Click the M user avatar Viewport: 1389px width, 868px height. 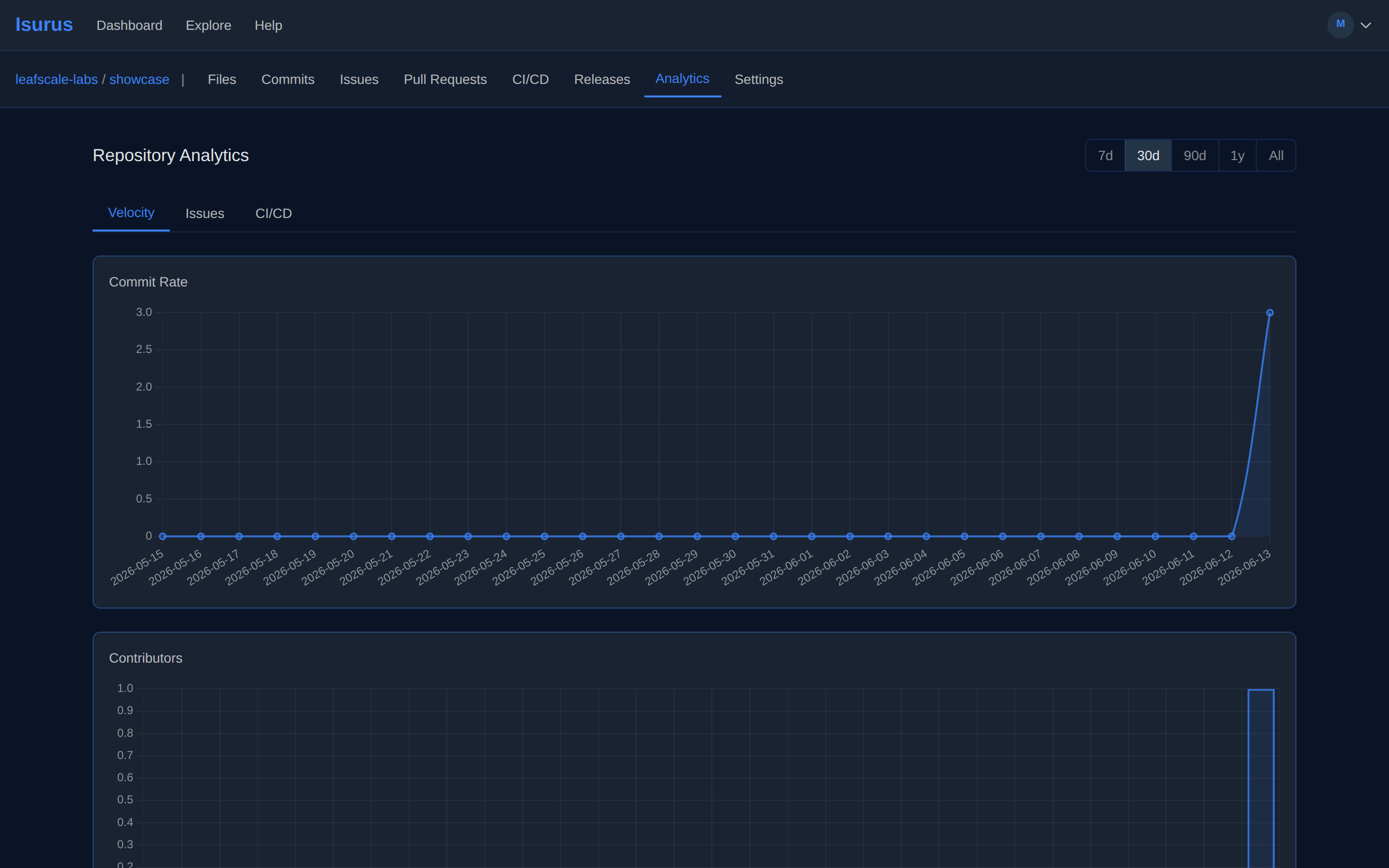click(1340, 25)
